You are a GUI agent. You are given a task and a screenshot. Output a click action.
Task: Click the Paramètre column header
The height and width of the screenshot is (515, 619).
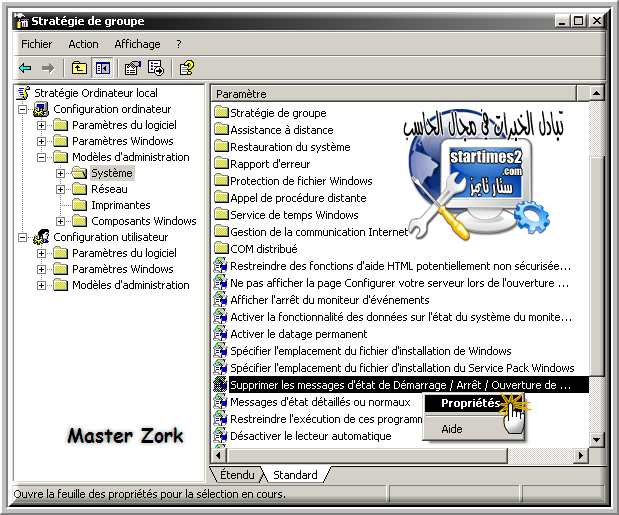click(394, 94)
